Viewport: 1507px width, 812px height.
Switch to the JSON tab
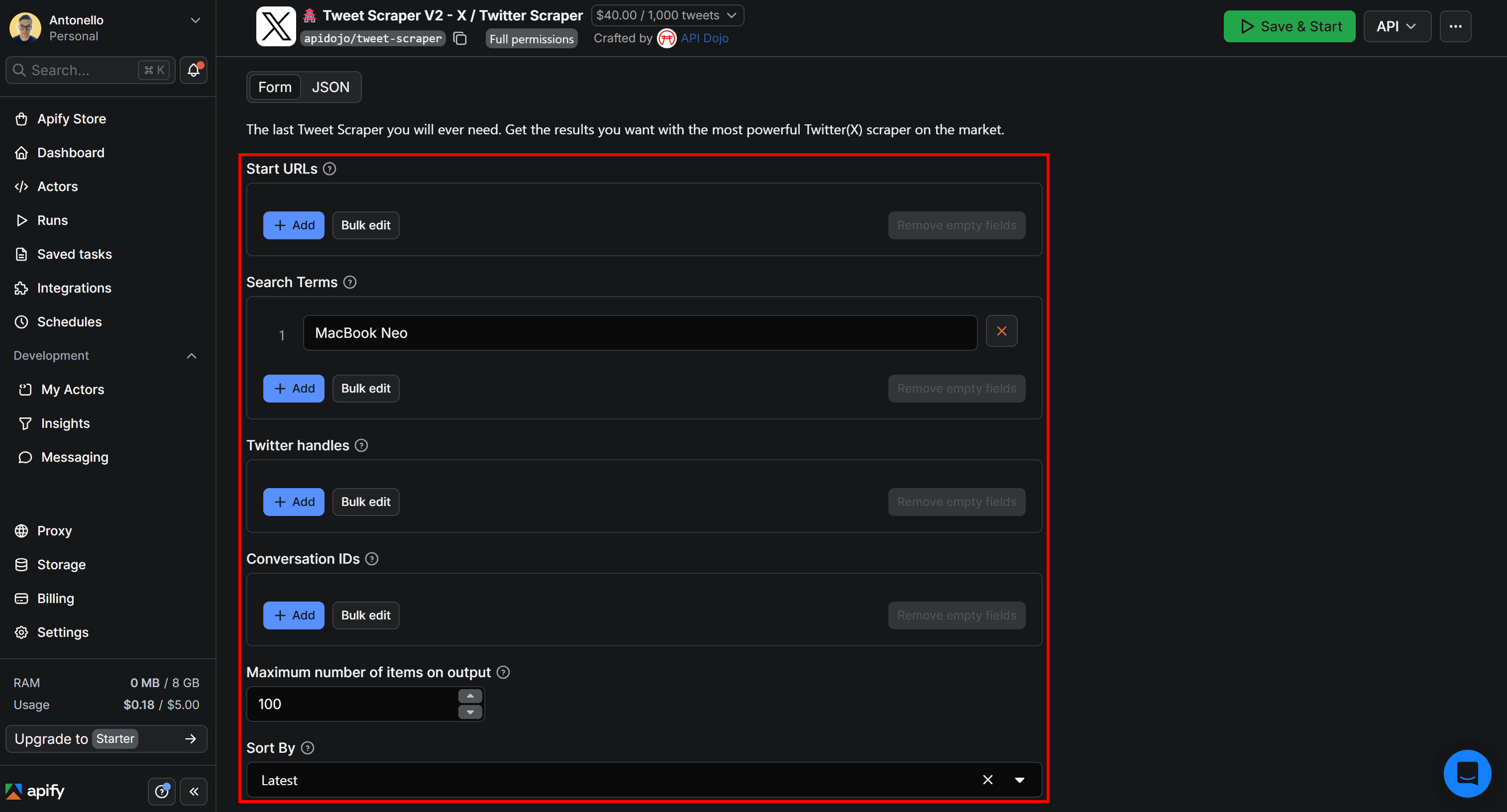point(330,87)
